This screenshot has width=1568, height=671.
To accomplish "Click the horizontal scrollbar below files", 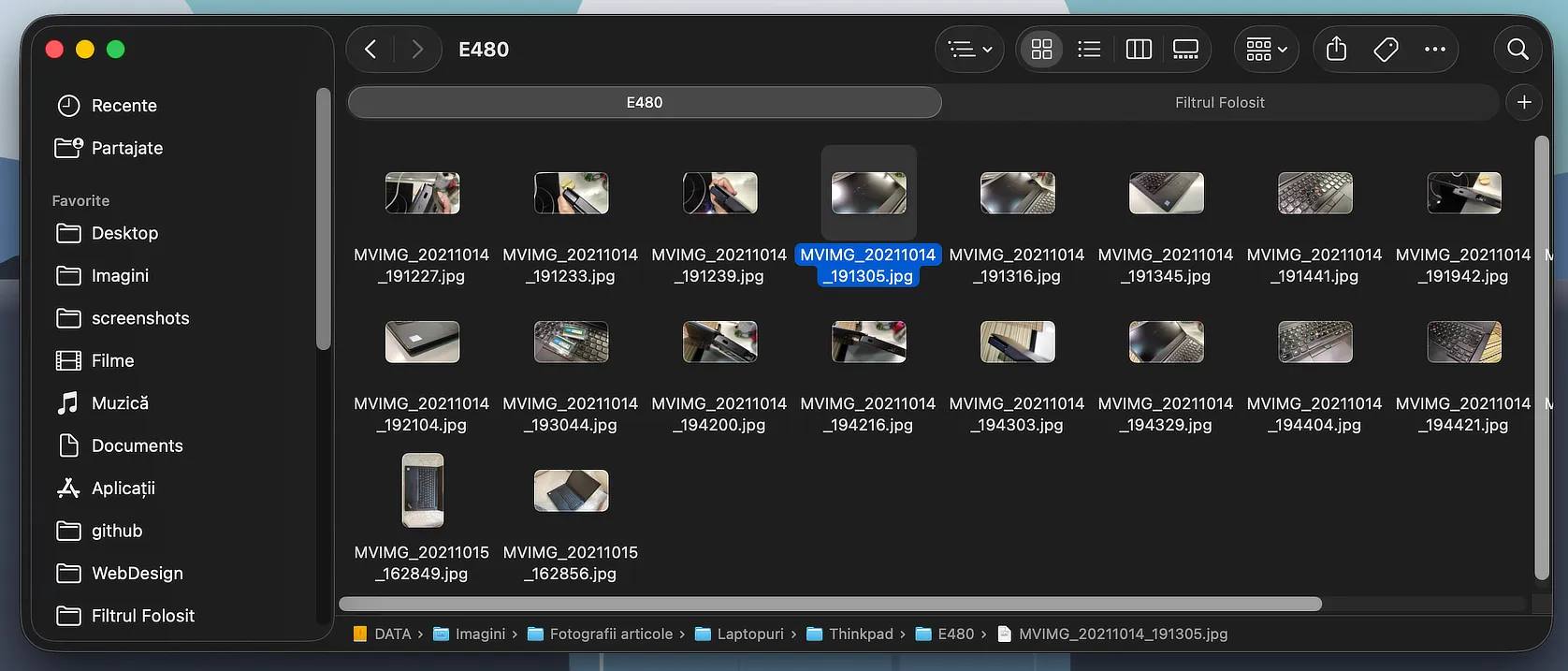I will (x=830, y=605).
